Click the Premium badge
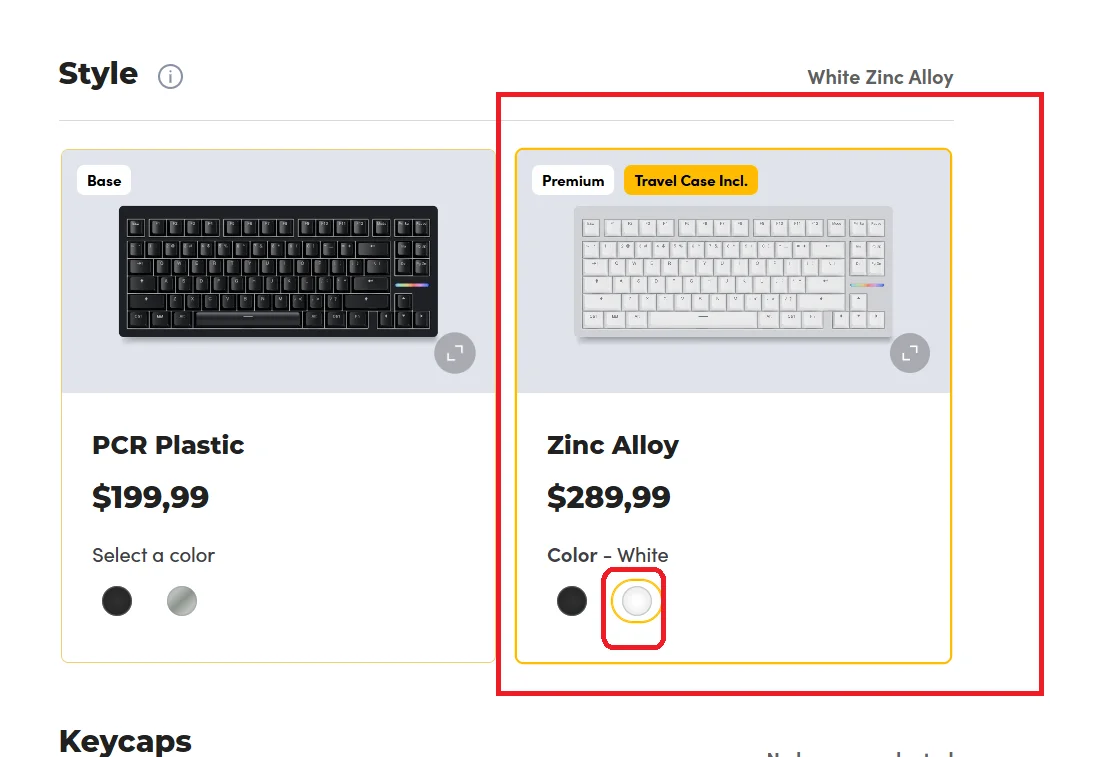 (x=573, y=181)
